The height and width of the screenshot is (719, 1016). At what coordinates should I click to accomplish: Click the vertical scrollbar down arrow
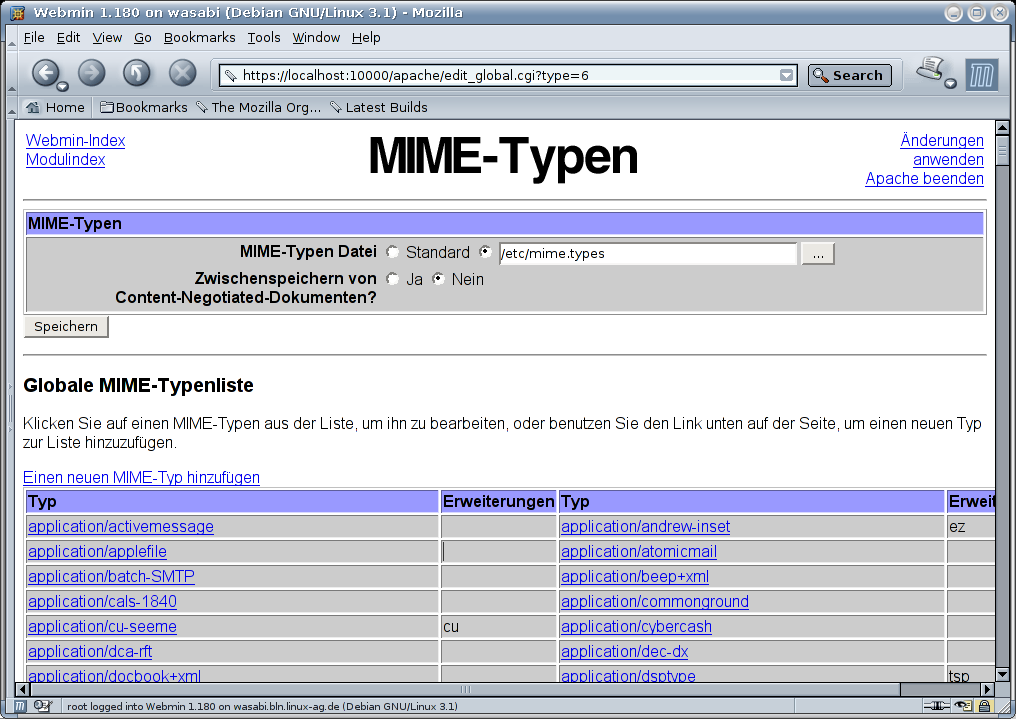click(1002, 674)
